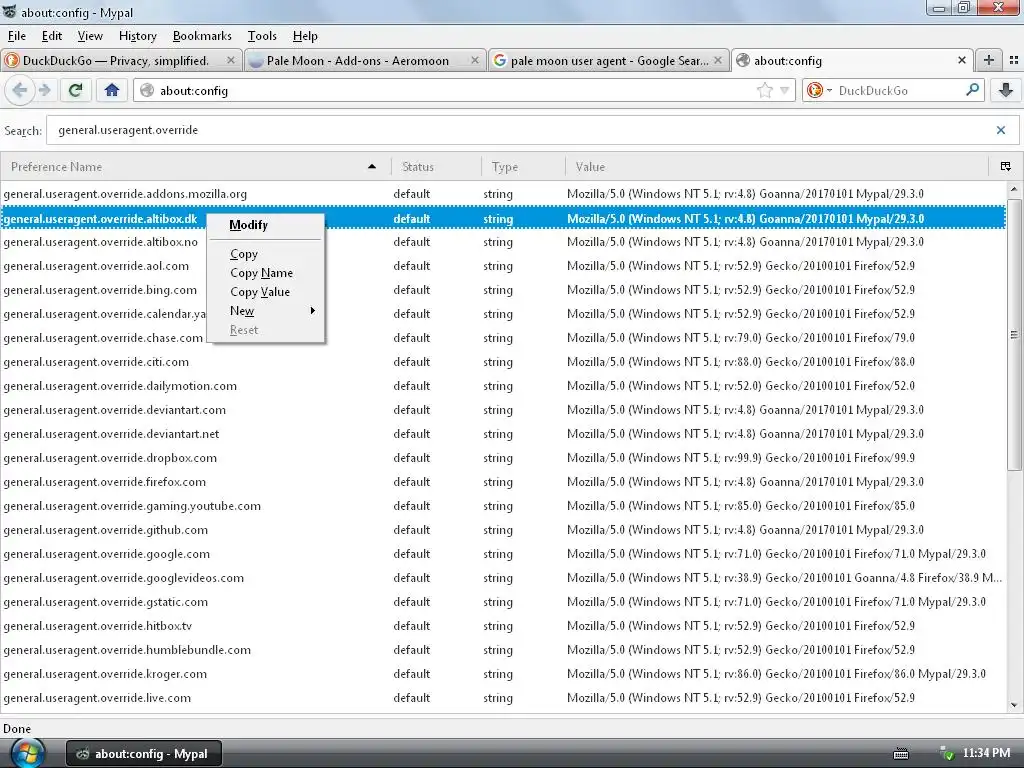Click the vertical scrollbar thumb
This screenshot has width=1024, height=768.
coord(1014,334)
